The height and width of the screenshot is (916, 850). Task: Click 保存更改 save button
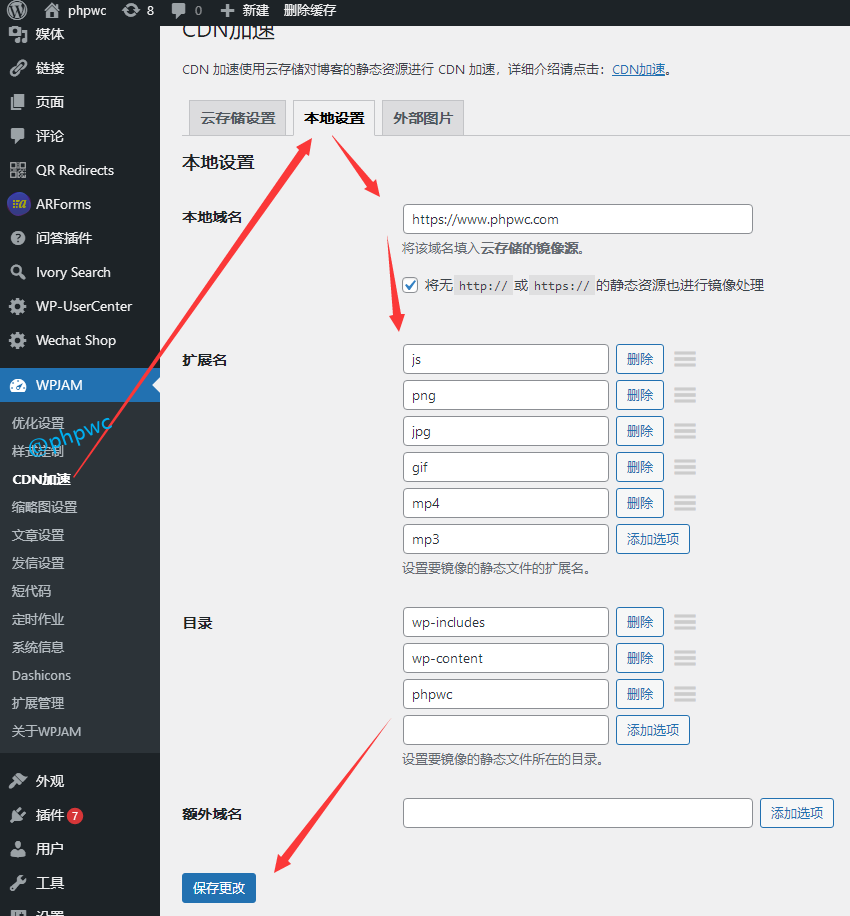pos(219,888)
